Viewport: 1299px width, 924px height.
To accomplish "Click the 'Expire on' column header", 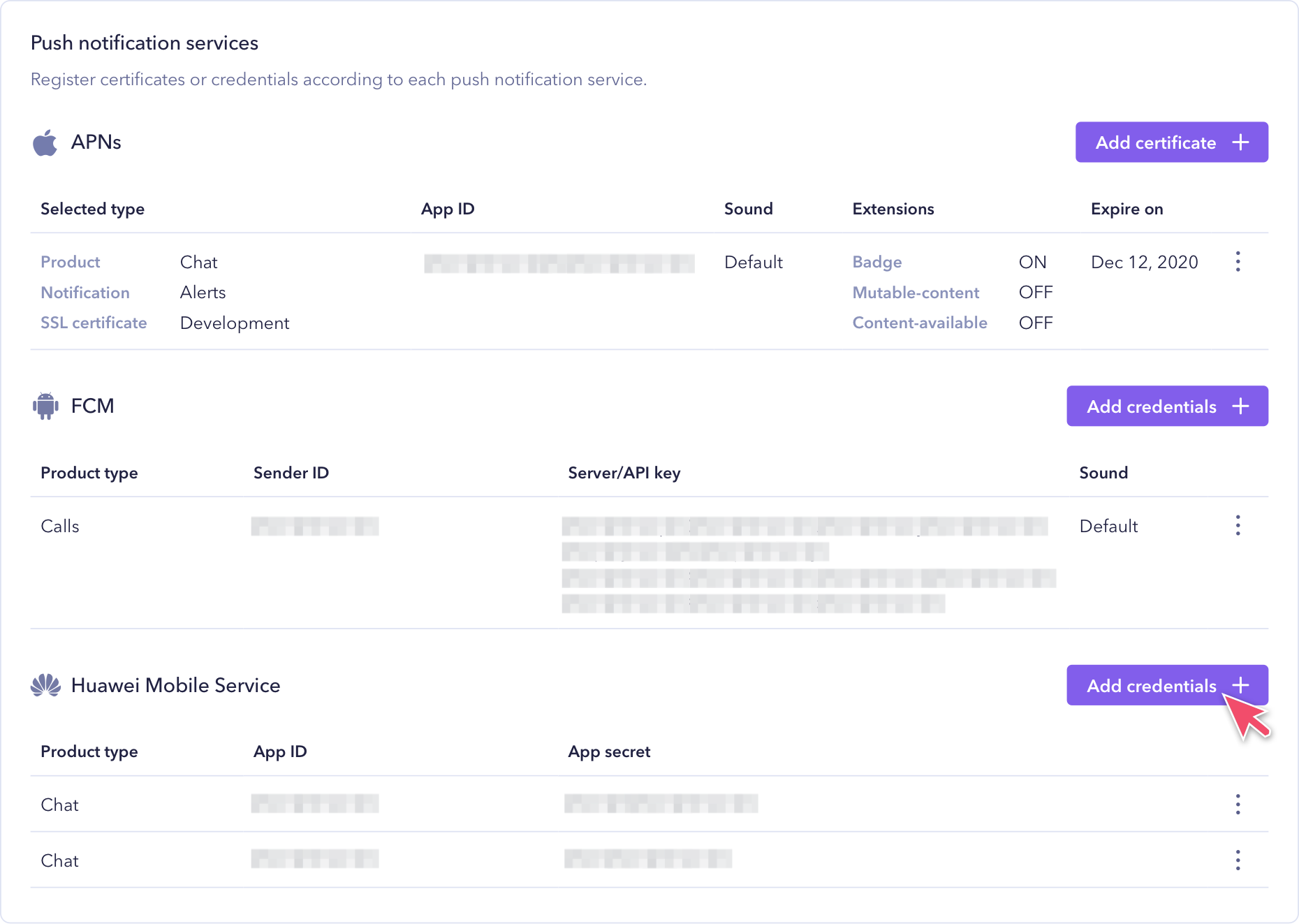I will pos(1126,209).
